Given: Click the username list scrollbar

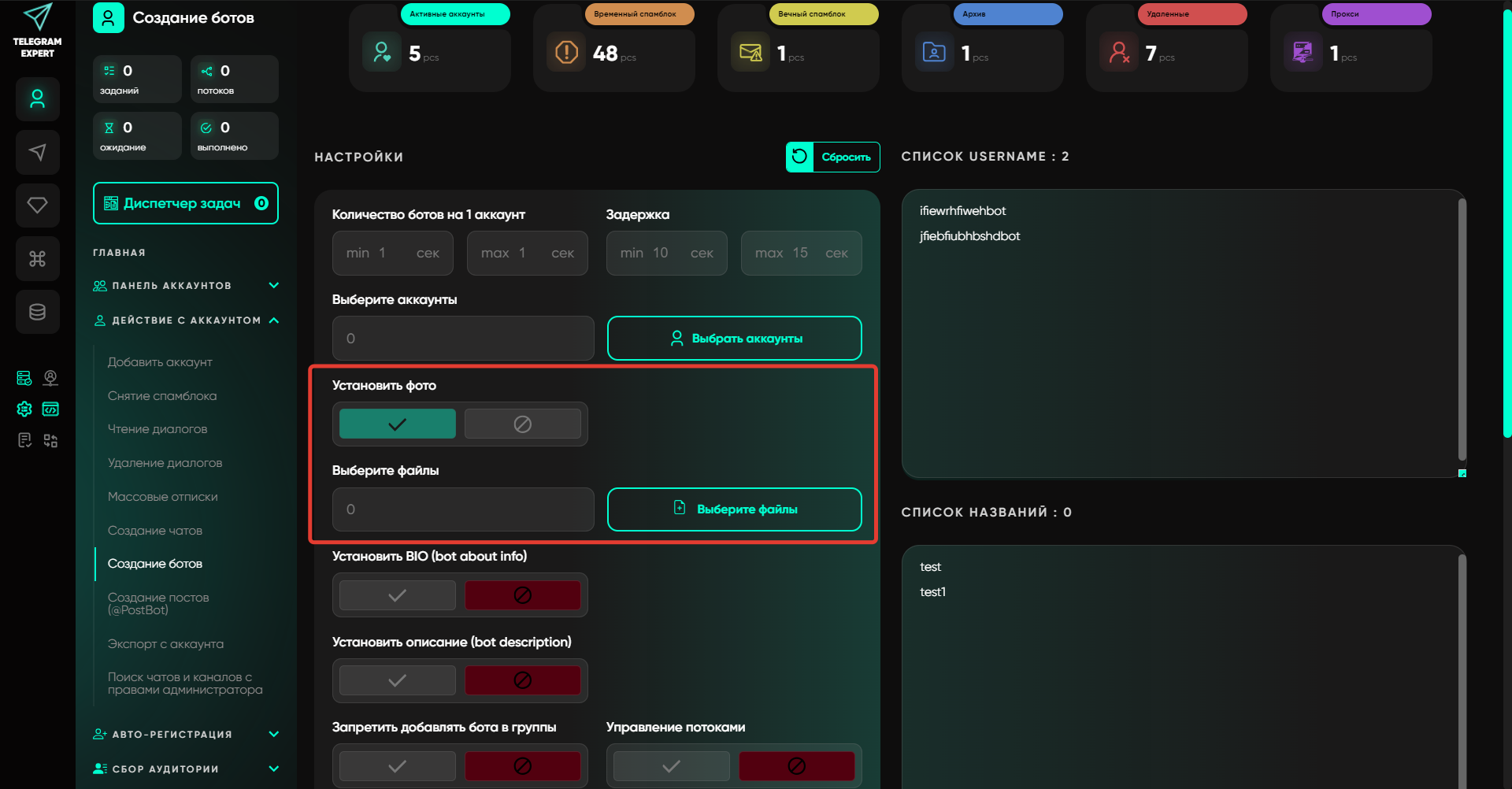Looking at the screenshot, I should [1462, 331].
